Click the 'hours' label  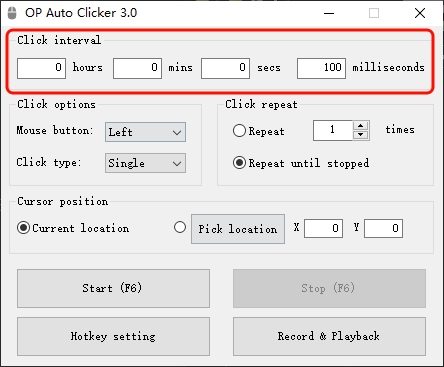[x=88, y=67]
